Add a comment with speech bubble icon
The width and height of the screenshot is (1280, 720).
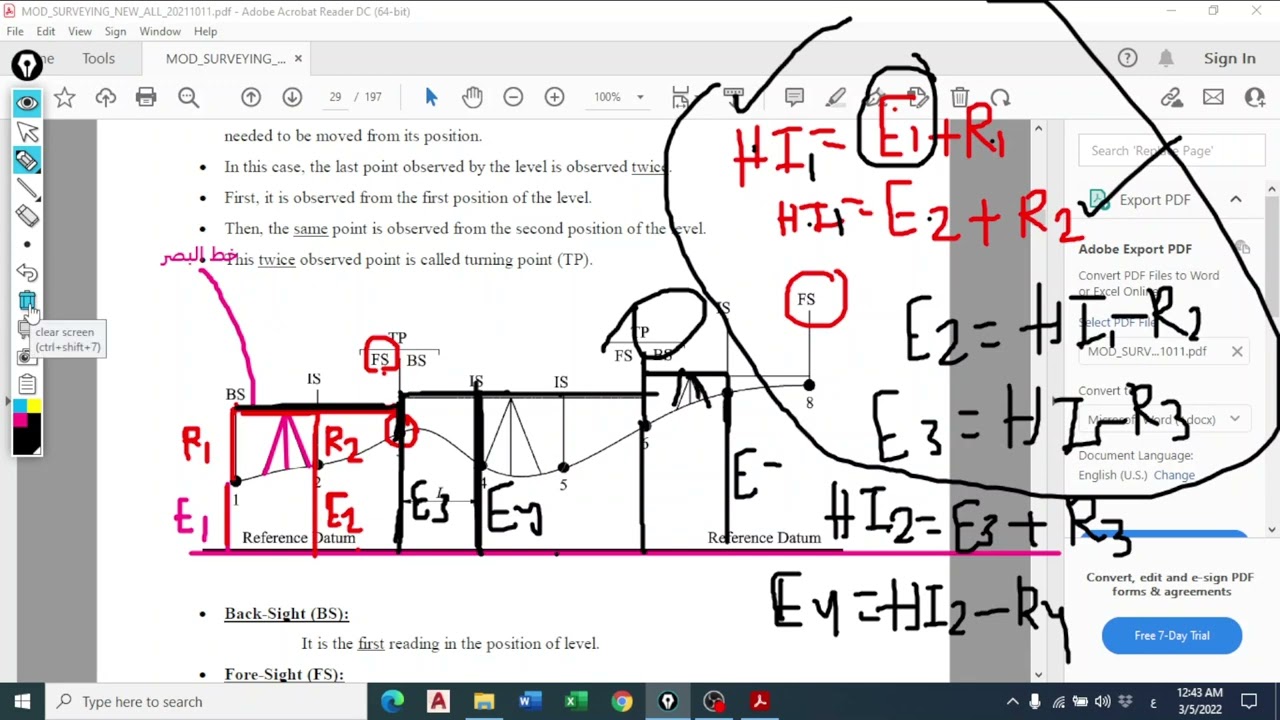[x=794, y=97]
